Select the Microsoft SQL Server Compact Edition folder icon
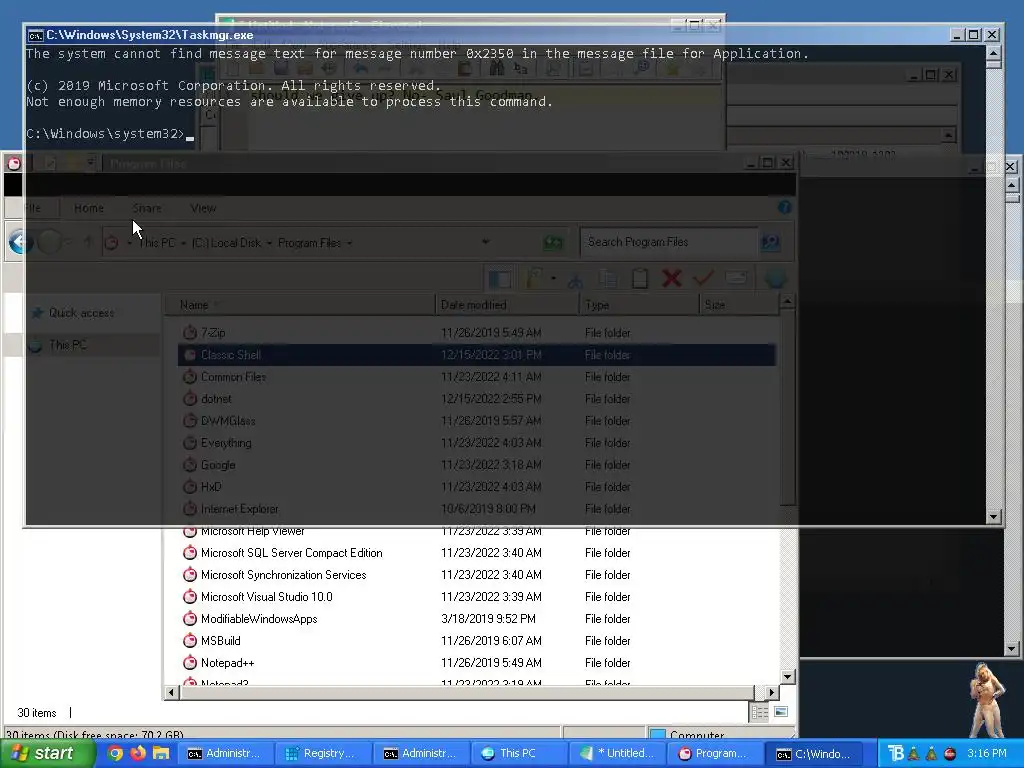This screenshot has height=768, width=1024. [189, 553]
